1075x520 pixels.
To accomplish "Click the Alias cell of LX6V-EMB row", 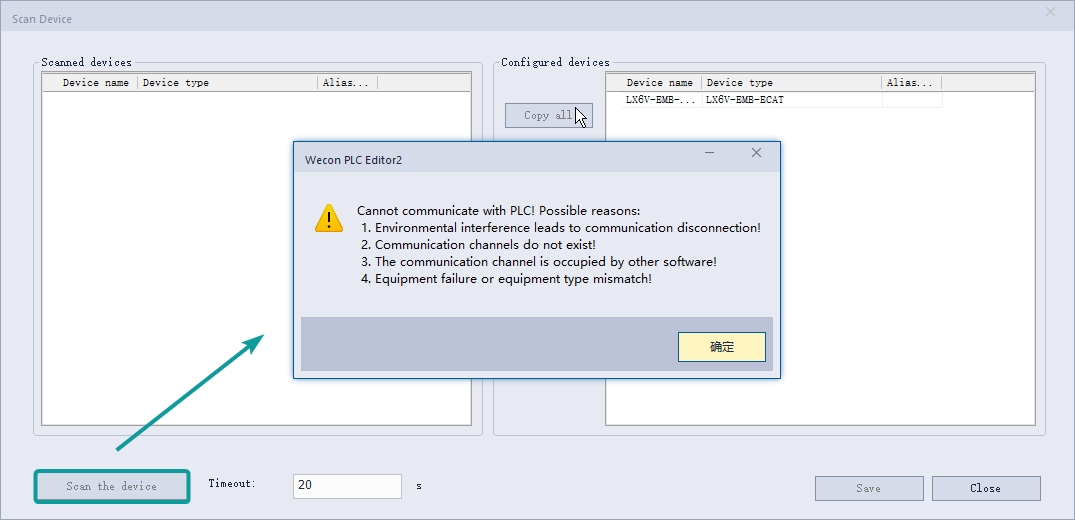I will 911,100.
